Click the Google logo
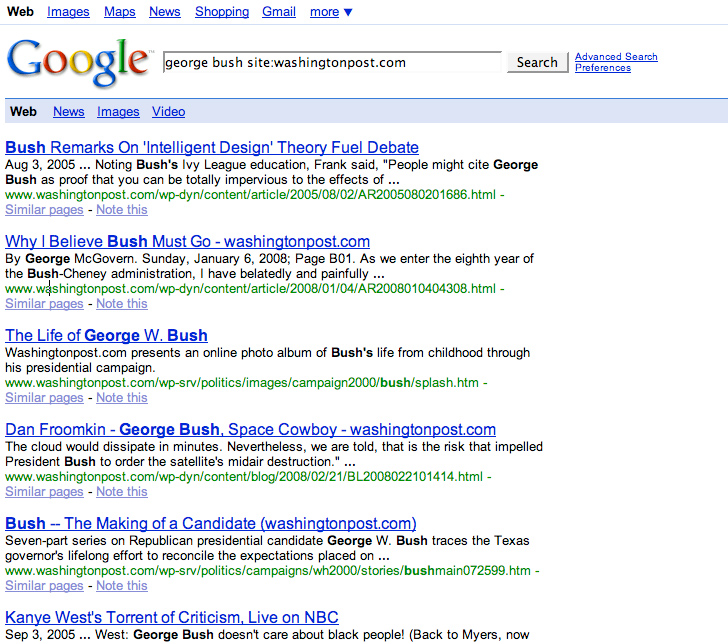Image resolution: width=728 pixels, height=644 pixels. click(x=79, y=62)
